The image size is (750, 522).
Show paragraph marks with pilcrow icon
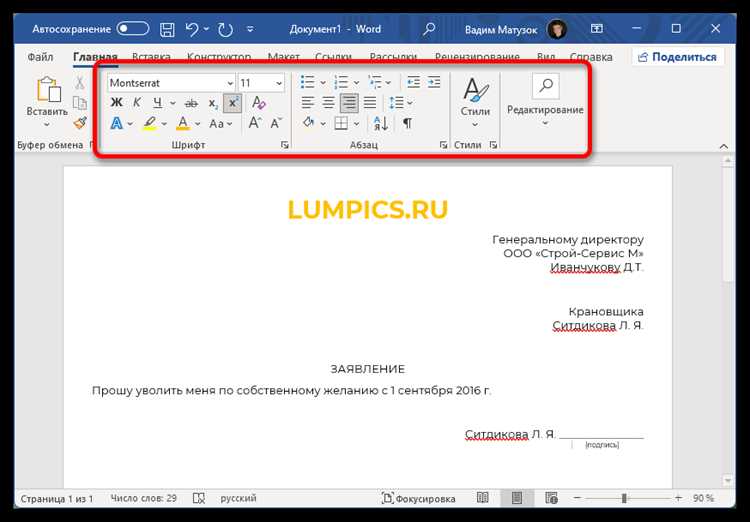(x=407, y=123)
